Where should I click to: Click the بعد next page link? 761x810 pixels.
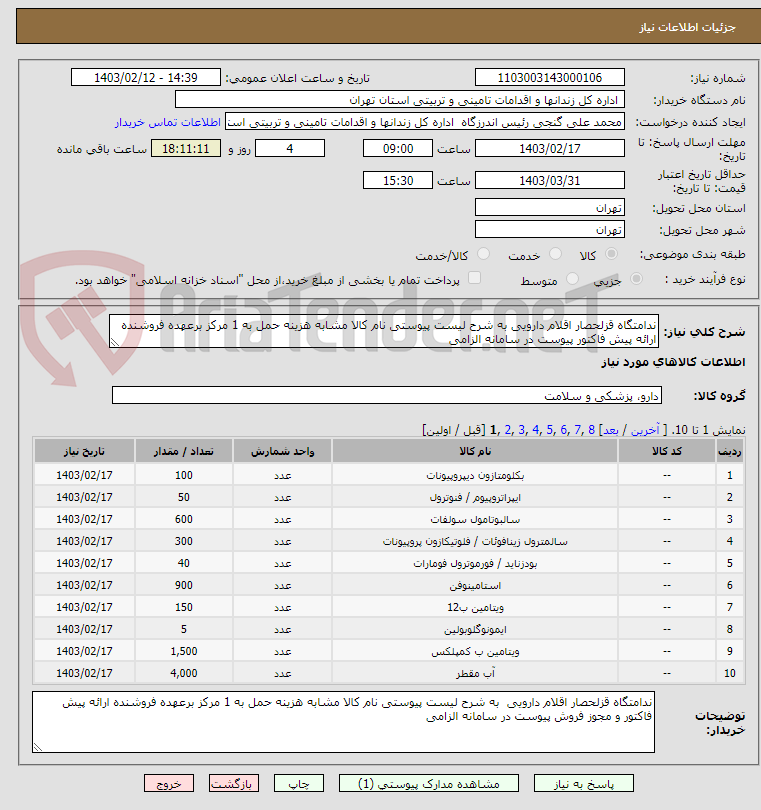[x=611, y=430]
